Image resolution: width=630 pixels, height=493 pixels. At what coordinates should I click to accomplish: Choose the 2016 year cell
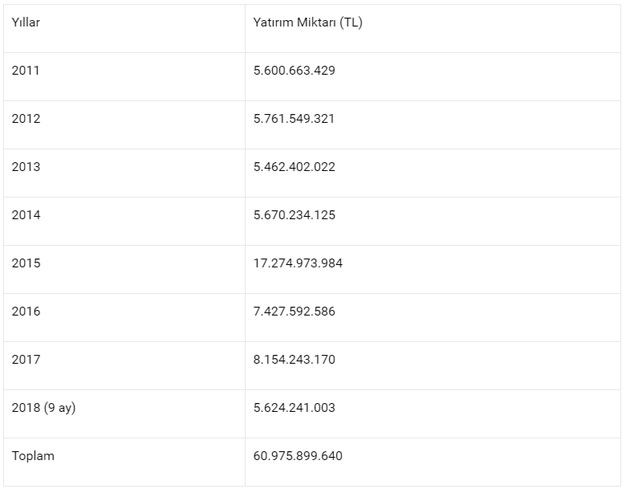pos(27,311)
